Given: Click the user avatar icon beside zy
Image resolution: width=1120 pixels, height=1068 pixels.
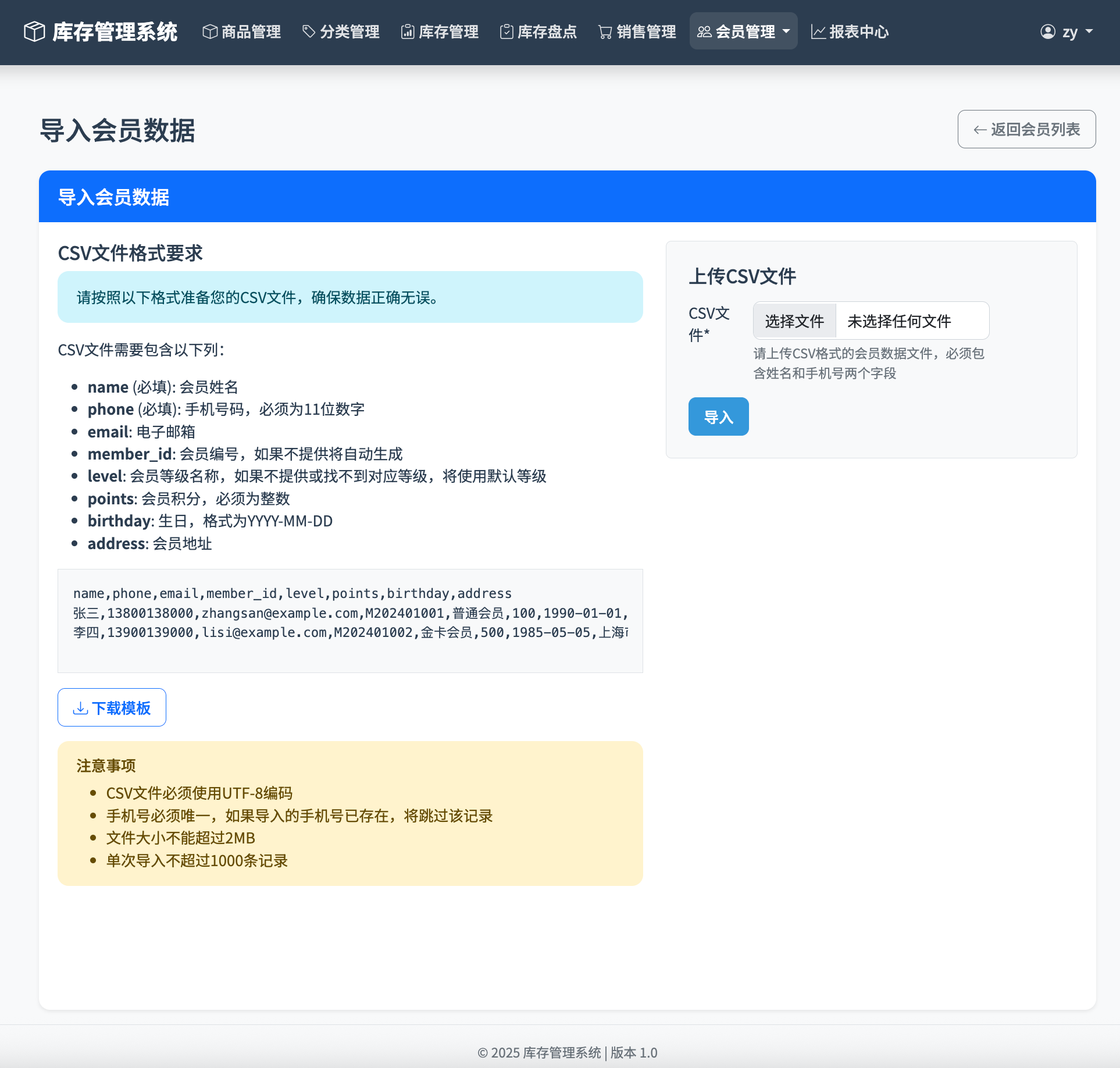Looking at the screenshot, I should pos(1048,31).
